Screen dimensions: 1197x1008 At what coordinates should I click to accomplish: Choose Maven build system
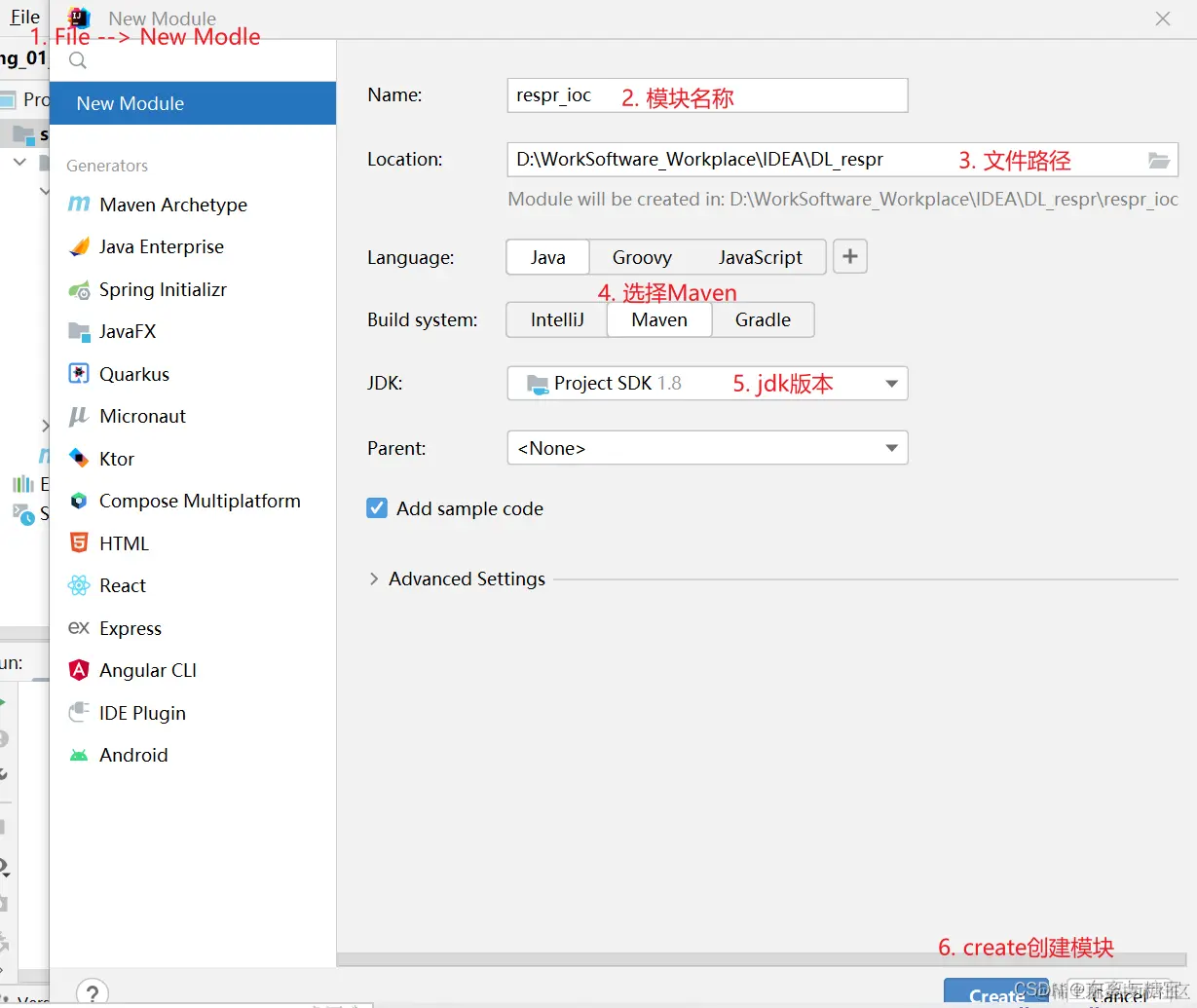click(659, 319)
